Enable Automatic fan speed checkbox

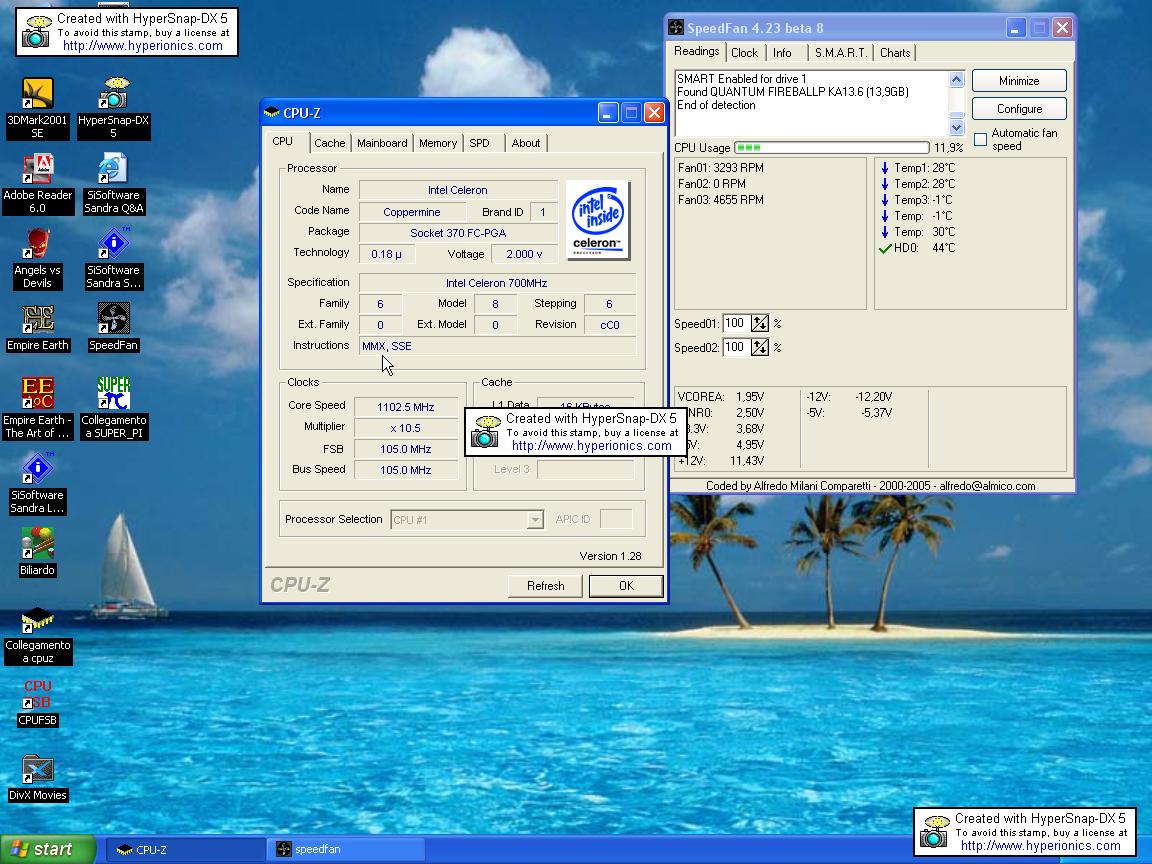(x=980, y=140)
